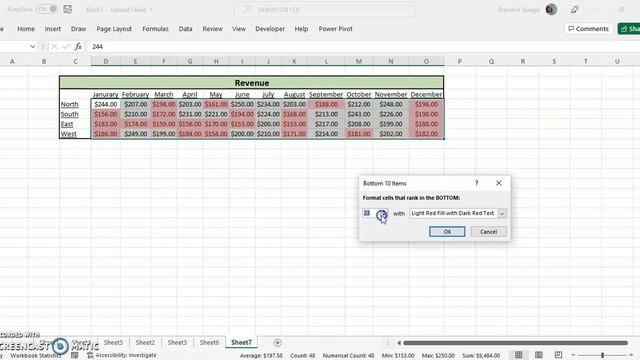Open the View ribbon tab
This screenshot has width=640, height=360.
pyautogui.click(x=239, y=29)
